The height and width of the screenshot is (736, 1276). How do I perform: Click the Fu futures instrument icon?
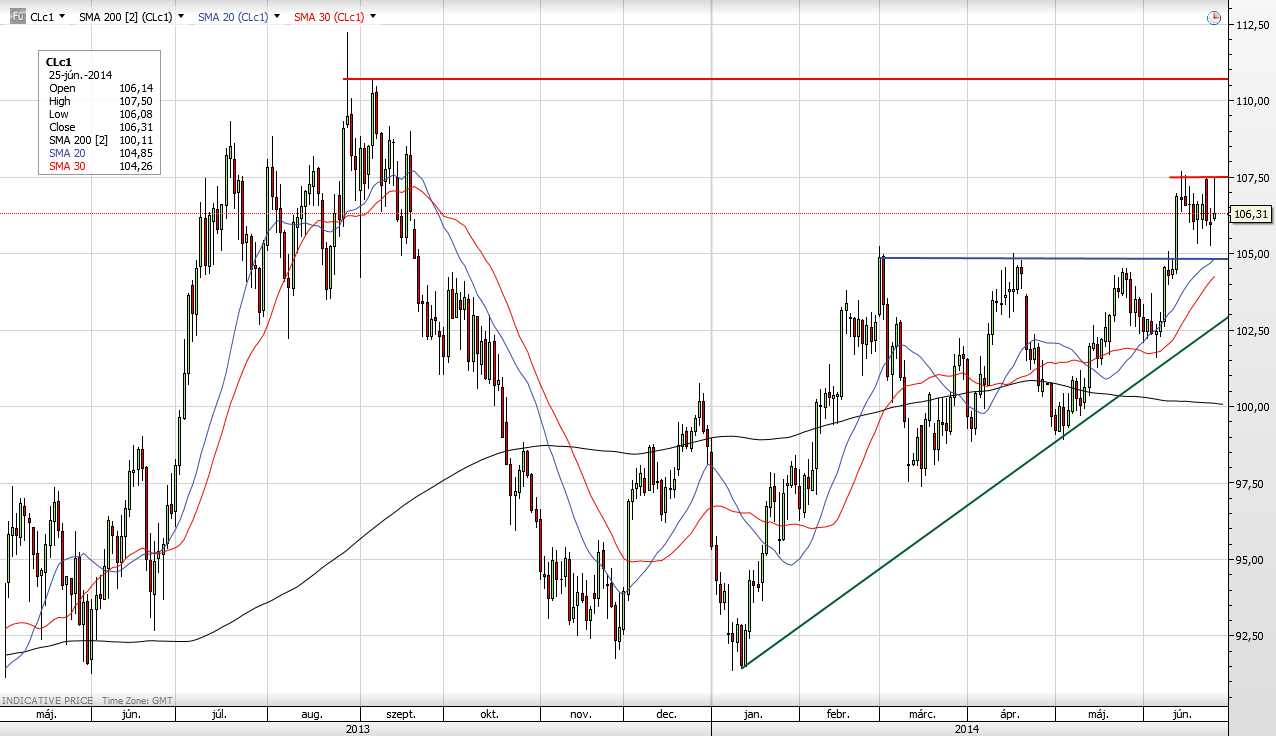point(16,16)
